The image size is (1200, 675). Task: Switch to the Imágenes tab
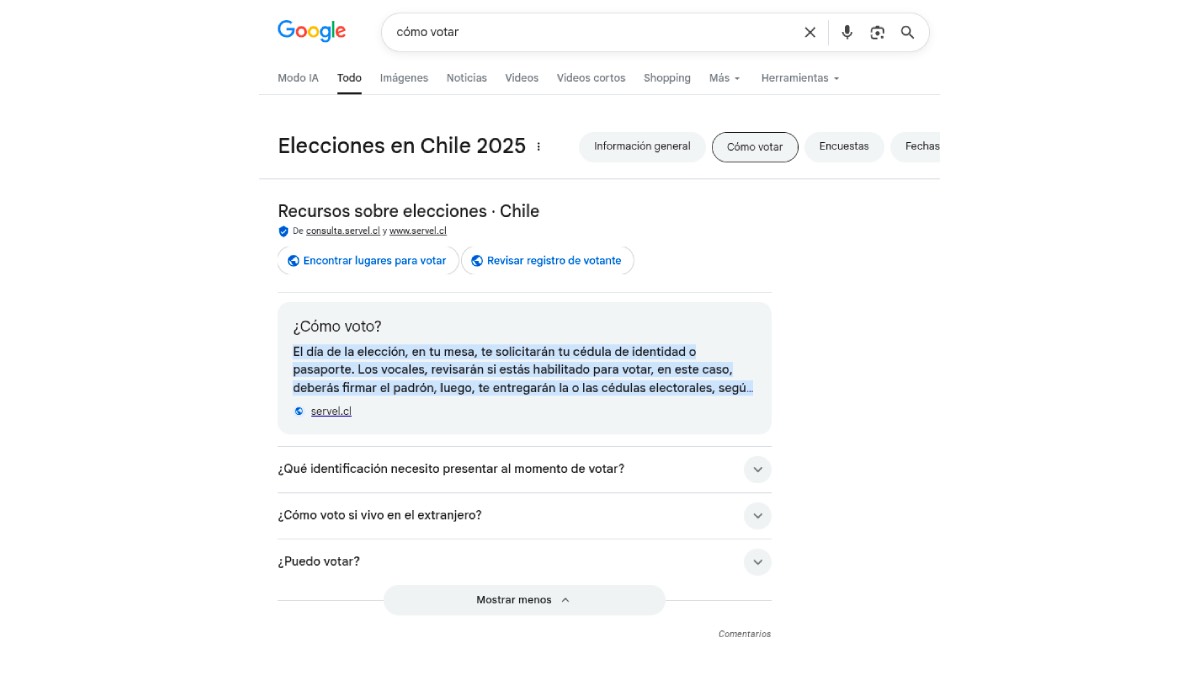tap(404, 78)
